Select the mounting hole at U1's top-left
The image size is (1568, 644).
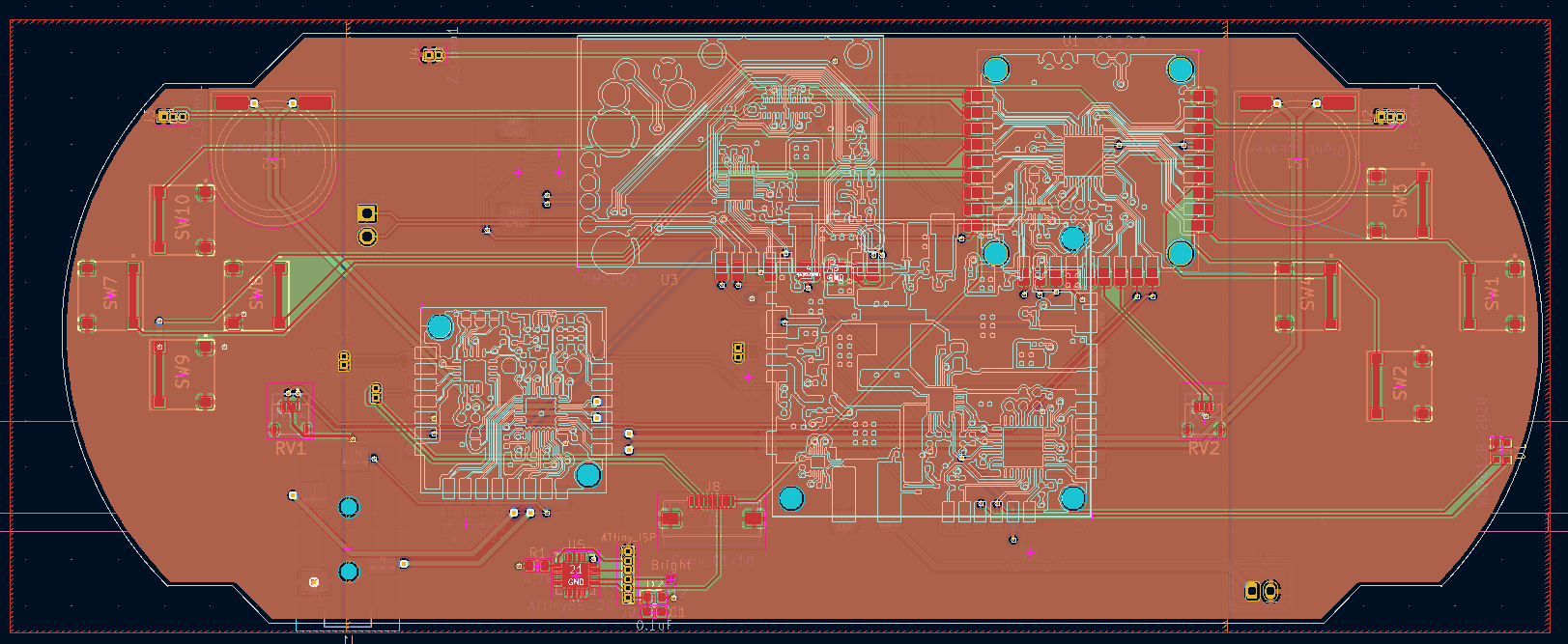click(x=996, y=70)
